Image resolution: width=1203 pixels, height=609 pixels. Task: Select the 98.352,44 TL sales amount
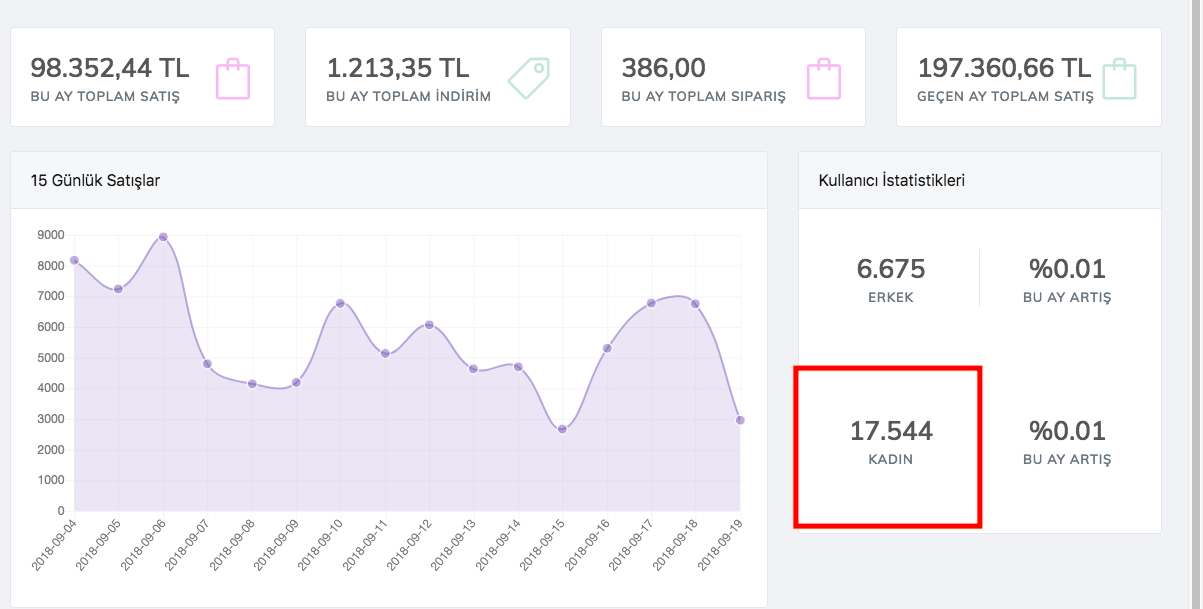click(x=109, y=68)
